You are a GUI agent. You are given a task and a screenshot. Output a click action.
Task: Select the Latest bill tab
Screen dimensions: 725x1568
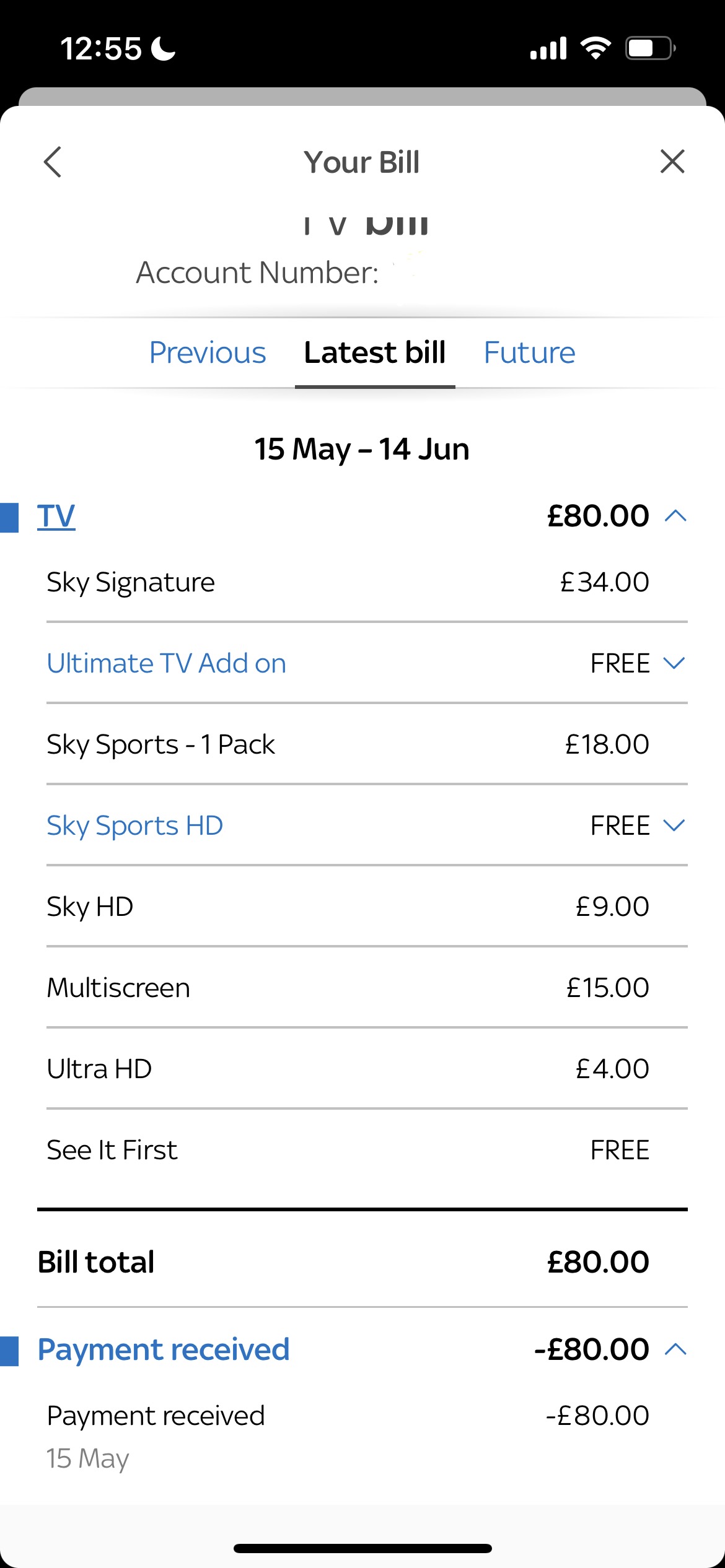point(375,353)
